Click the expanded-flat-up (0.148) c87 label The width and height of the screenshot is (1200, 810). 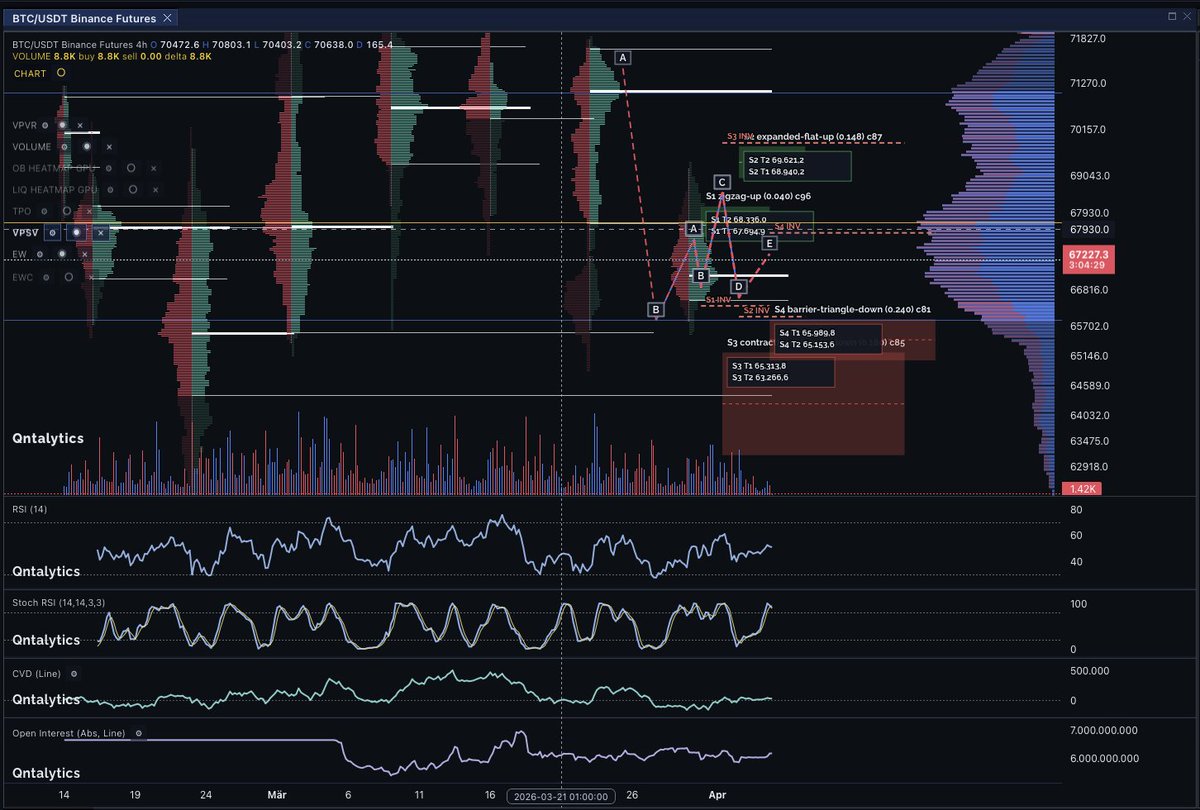coord(819,136)
